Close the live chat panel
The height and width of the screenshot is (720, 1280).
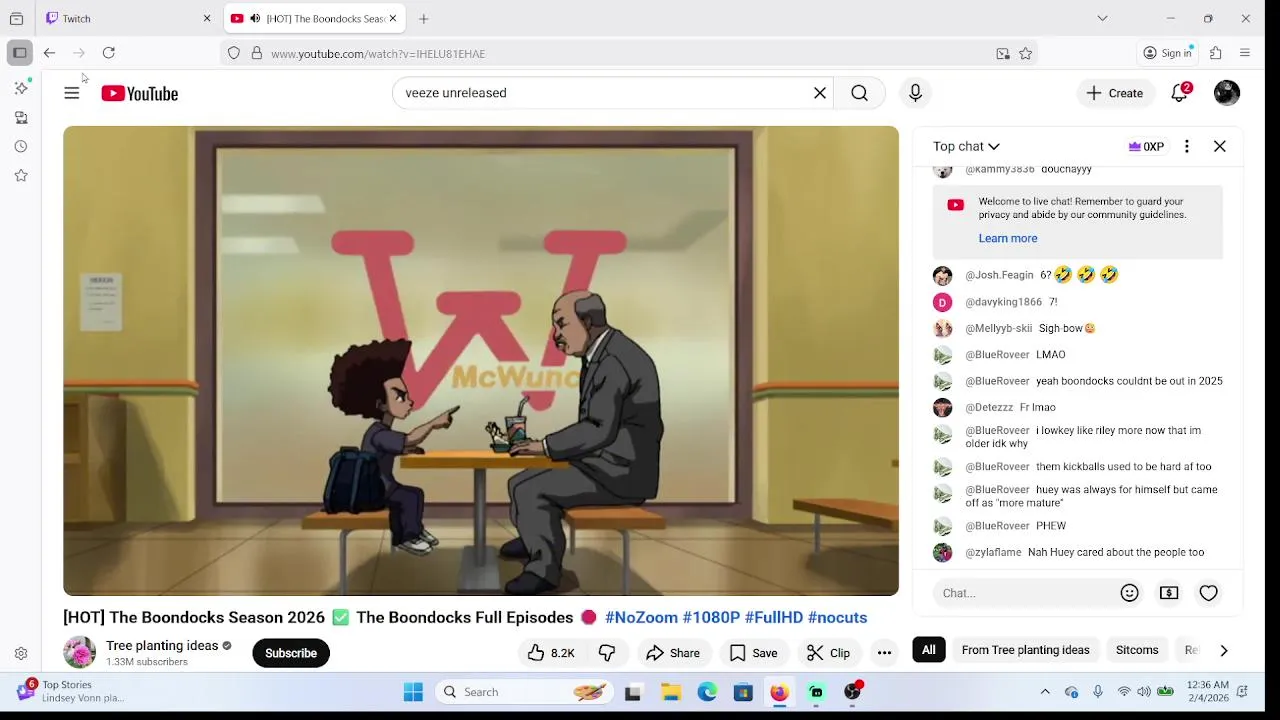point(1220,146)
